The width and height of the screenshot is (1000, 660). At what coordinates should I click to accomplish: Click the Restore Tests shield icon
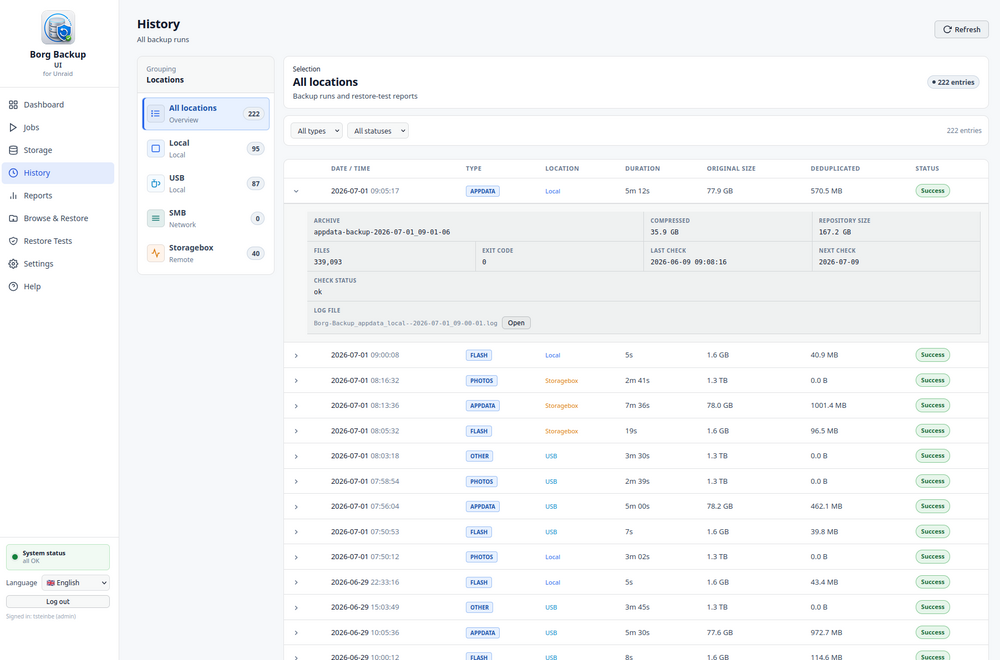(13, 241)
